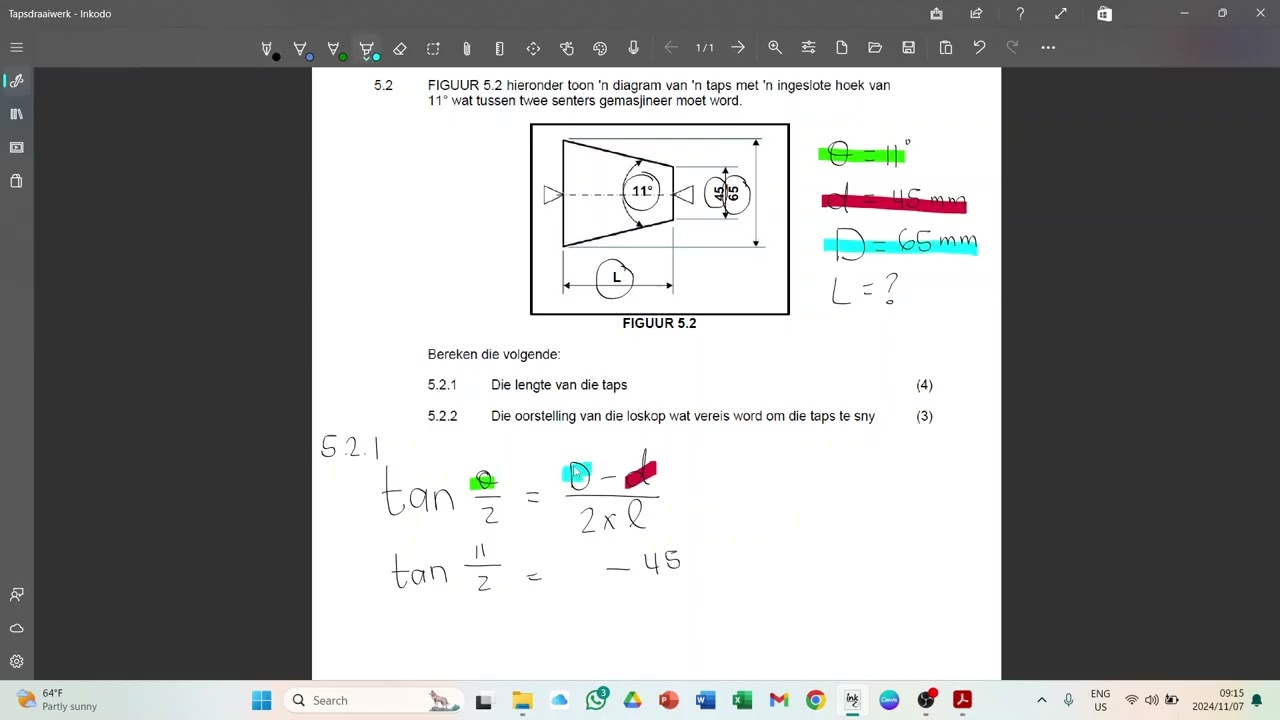Open the library sidebar tab
This screenshot has width=1280, height=720.
coord(16,114)
